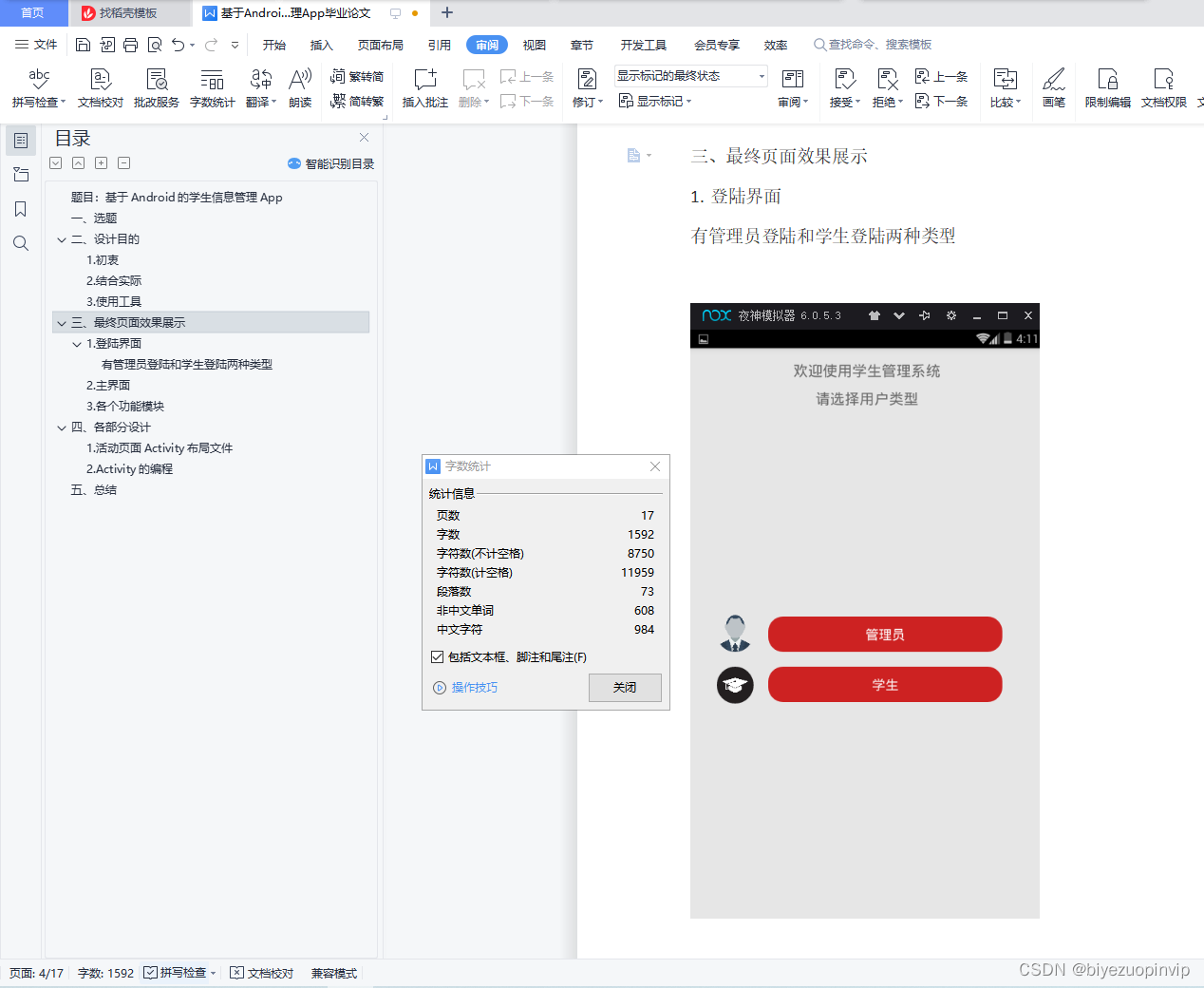
Task: Click 智能识别目录 in outline panel
Action: (331, 163)
